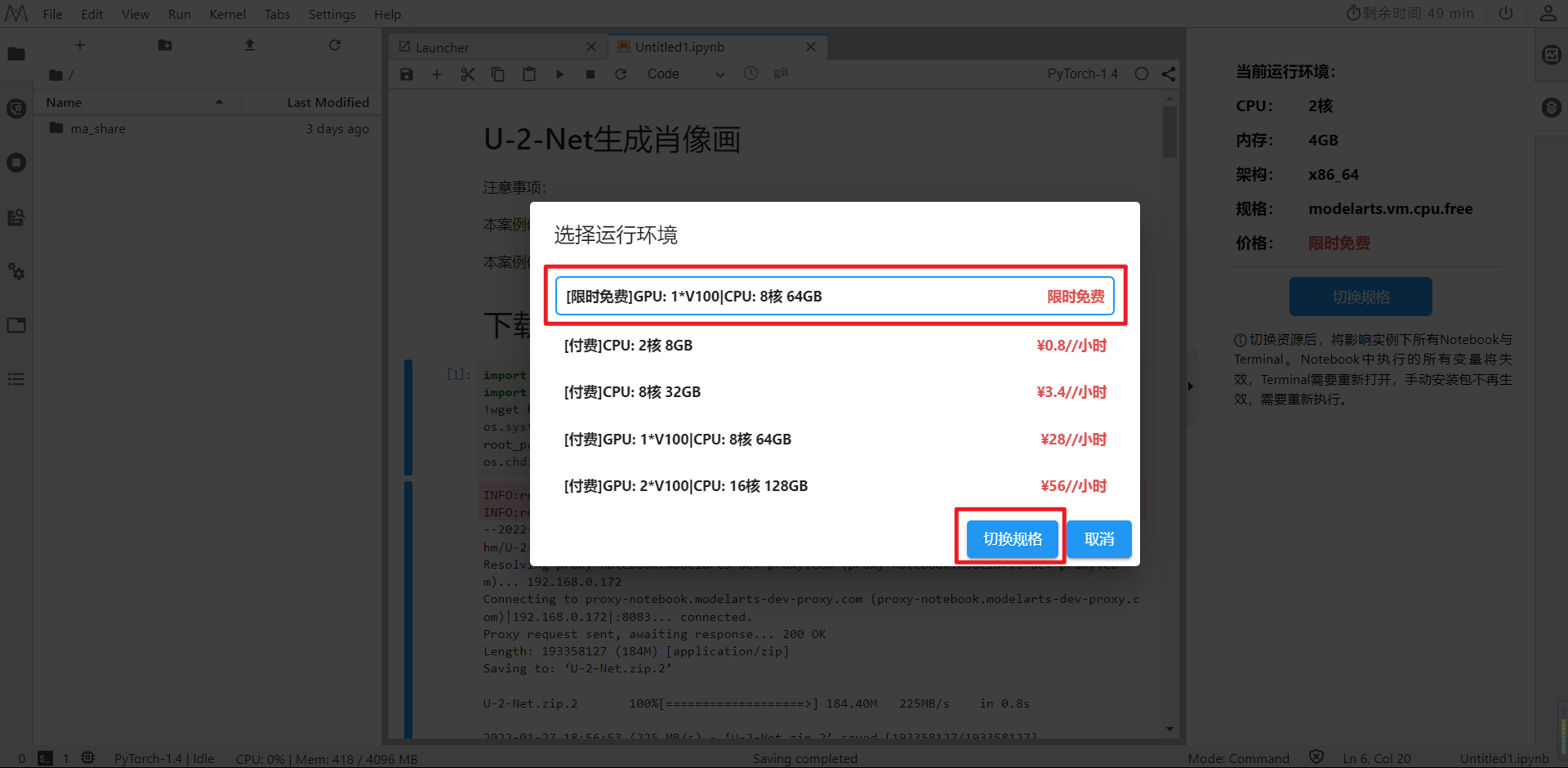Click the root folder breadcrumb icon

pos(56,75)
